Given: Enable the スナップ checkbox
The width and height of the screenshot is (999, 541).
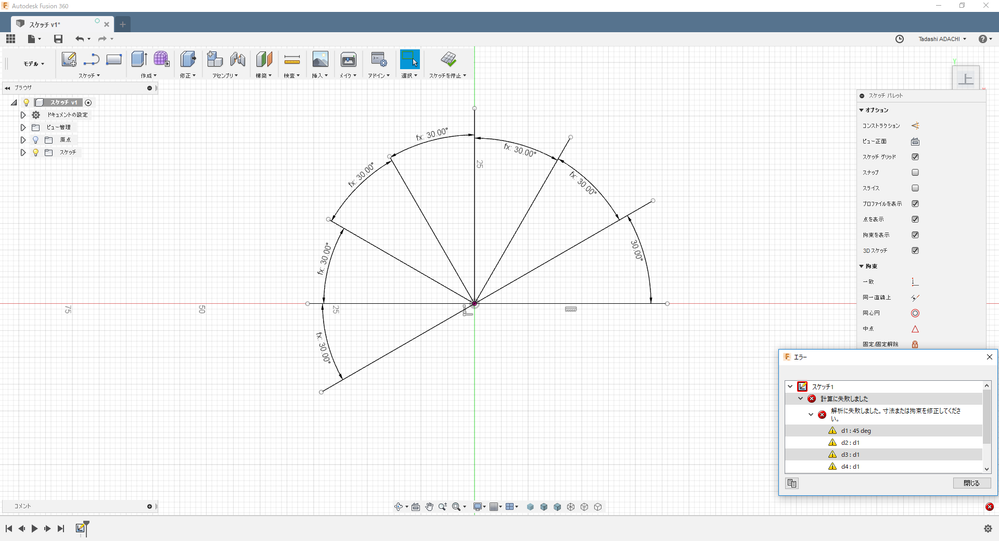Looking at the screenshot, I should pos(915,173).
